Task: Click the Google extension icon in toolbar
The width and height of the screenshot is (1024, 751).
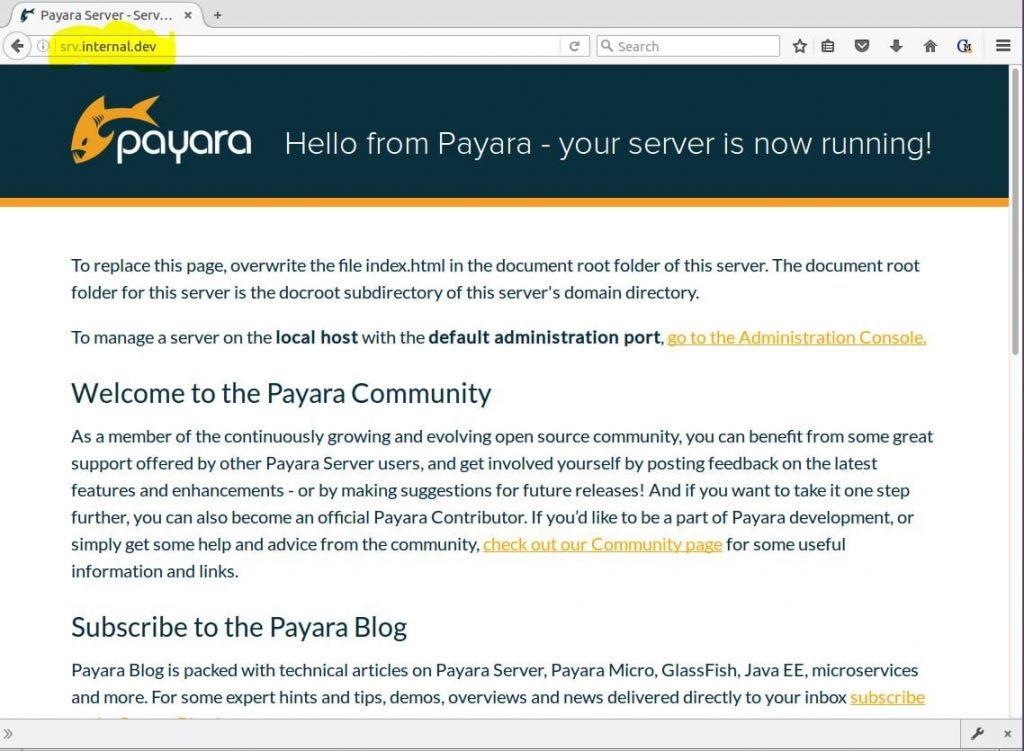Action: click(x=964, y=46)
